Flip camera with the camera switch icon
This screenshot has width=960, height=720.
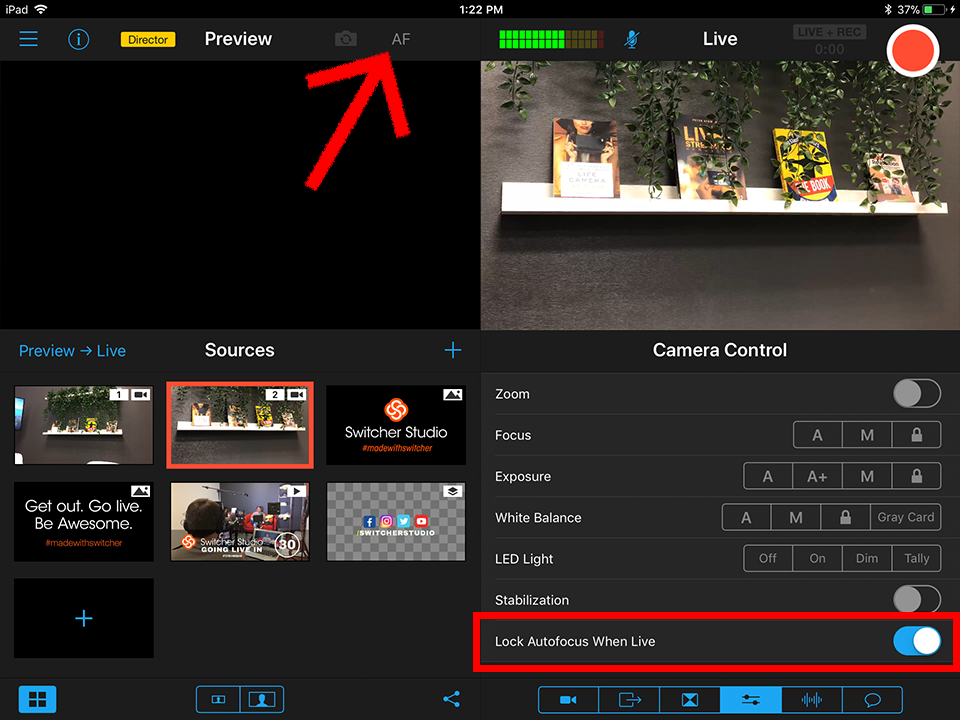point(346,39)
